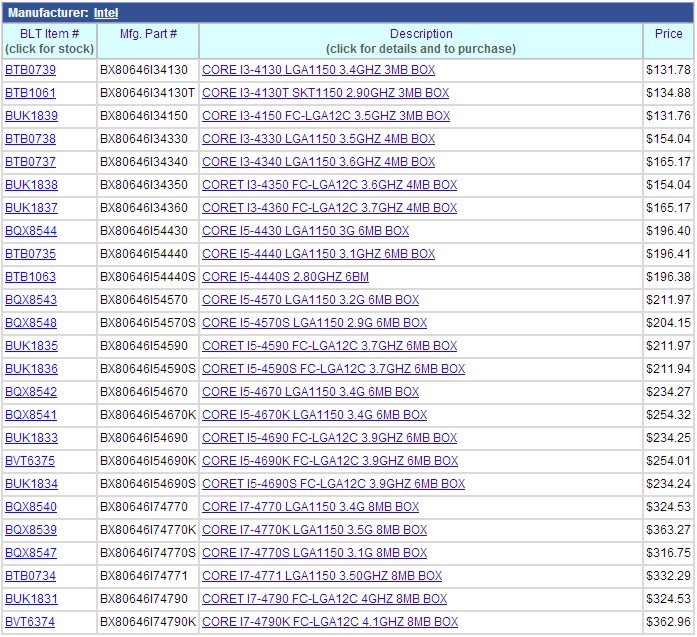View details for CORET I5-4690 FC-LGA12C 3.9GHZ

pyautogui.click(x=329, y=438)
